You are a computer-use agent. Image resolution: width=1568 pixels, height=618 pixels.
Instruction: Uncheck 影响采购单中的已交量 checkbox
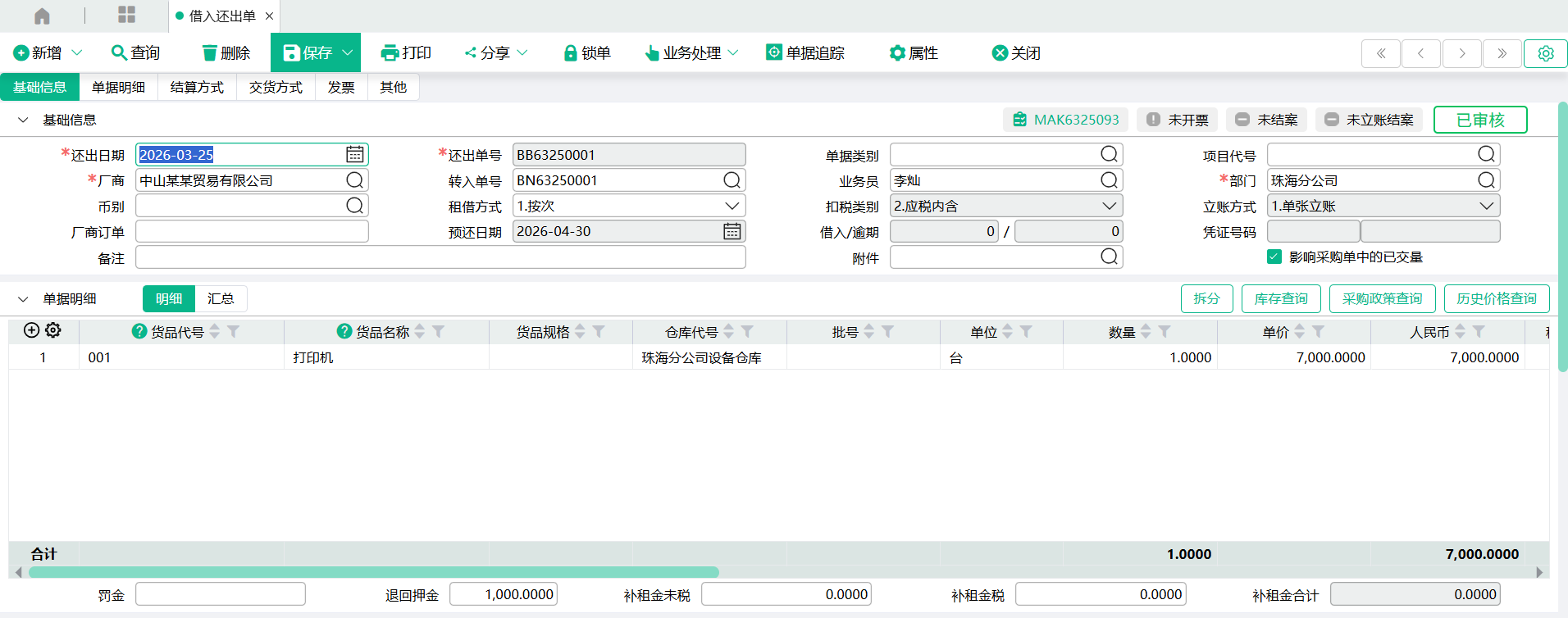(x=1274, y=257)
